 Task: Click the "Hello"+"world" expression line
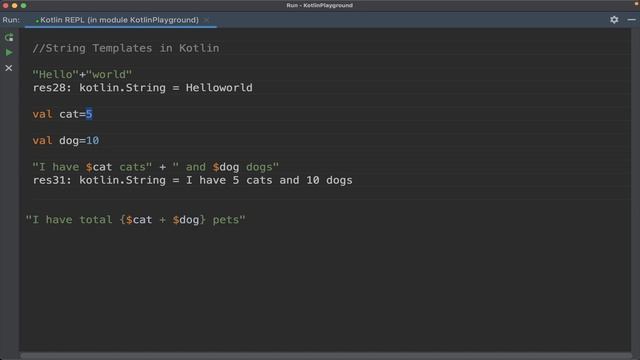click(82, 74)
